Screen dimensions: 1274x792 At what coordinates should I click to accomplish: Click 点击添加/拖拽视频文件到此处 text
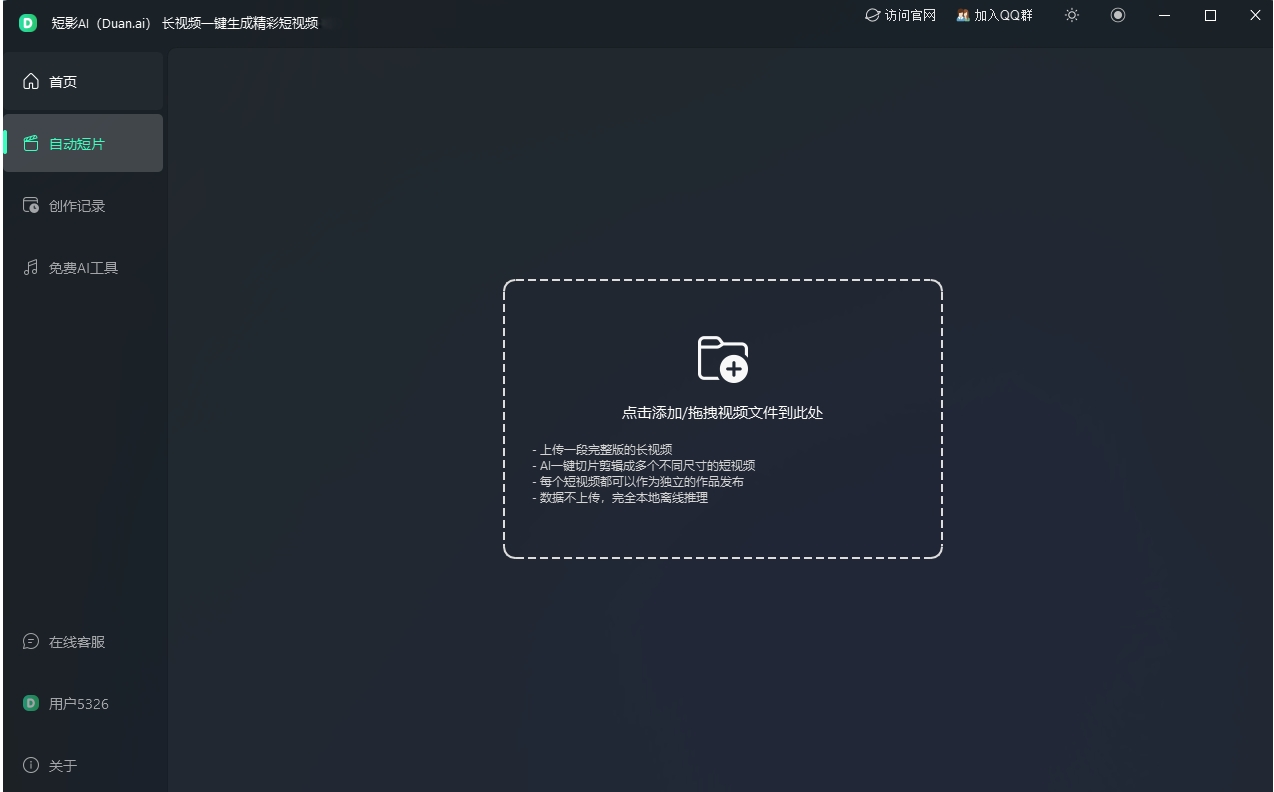(x=722, y=413)
